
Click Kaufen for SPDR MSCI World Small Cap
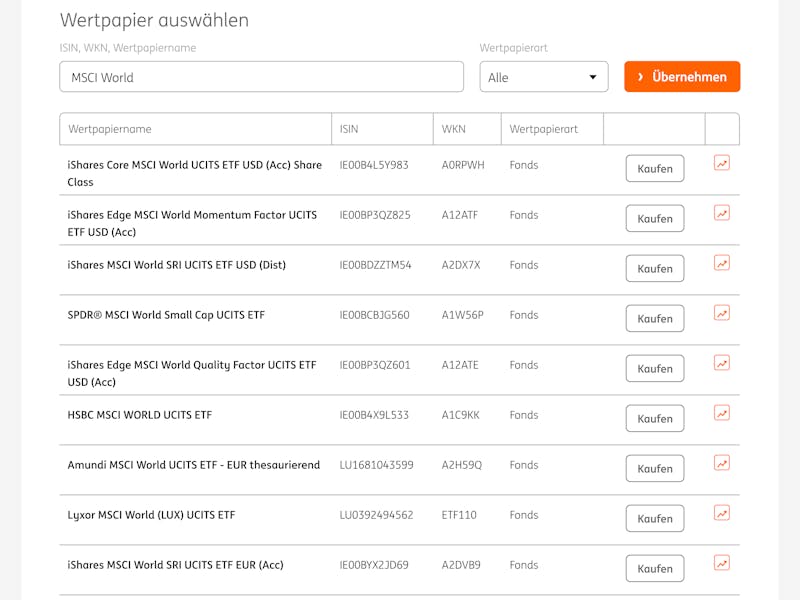pos(655,318)
